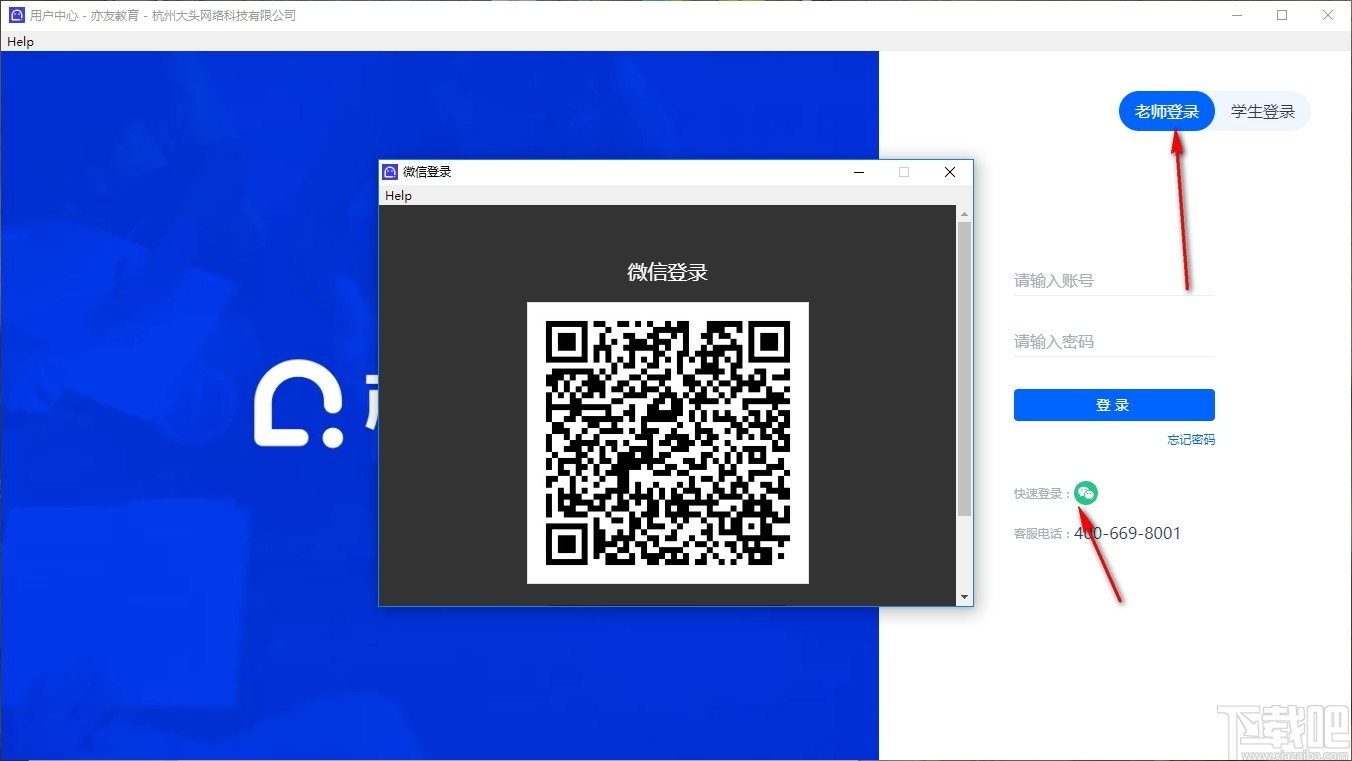This screenshot has width=1352, height=761.
Task: Minimize the main 用户中心 window
Action: (x=1237, y=15)
